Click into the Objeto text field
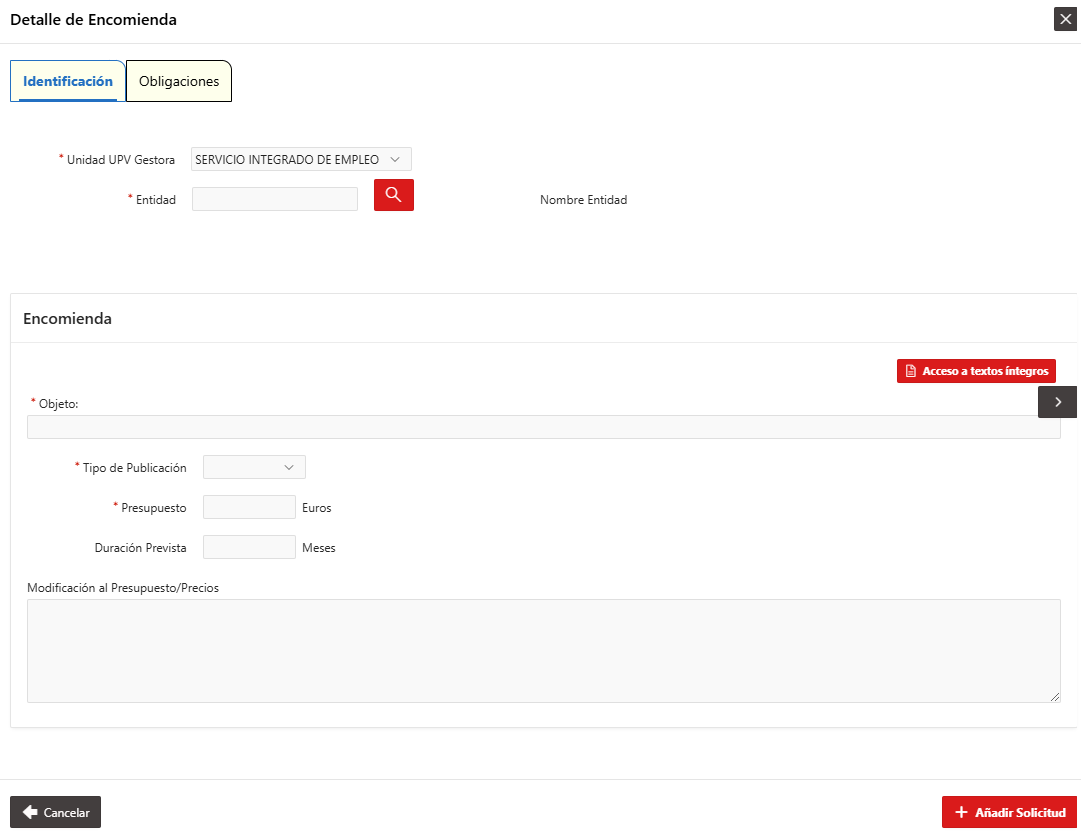This screenshot has width=1081, height=835. click(544, 427)
